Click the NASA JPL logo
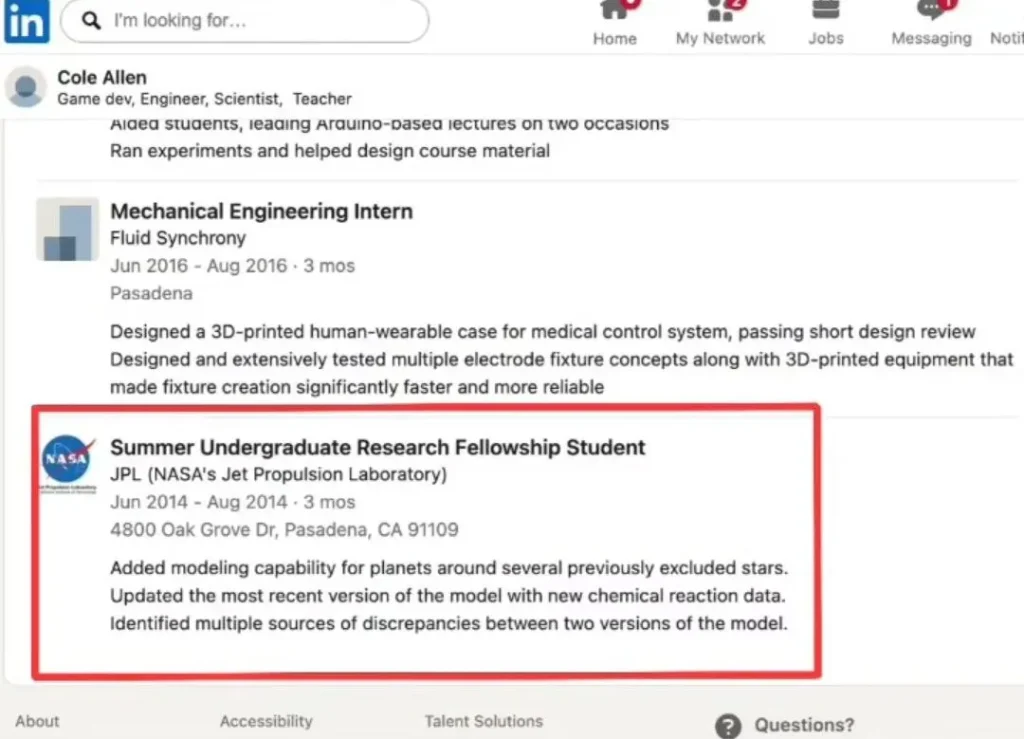 [68, 461]
